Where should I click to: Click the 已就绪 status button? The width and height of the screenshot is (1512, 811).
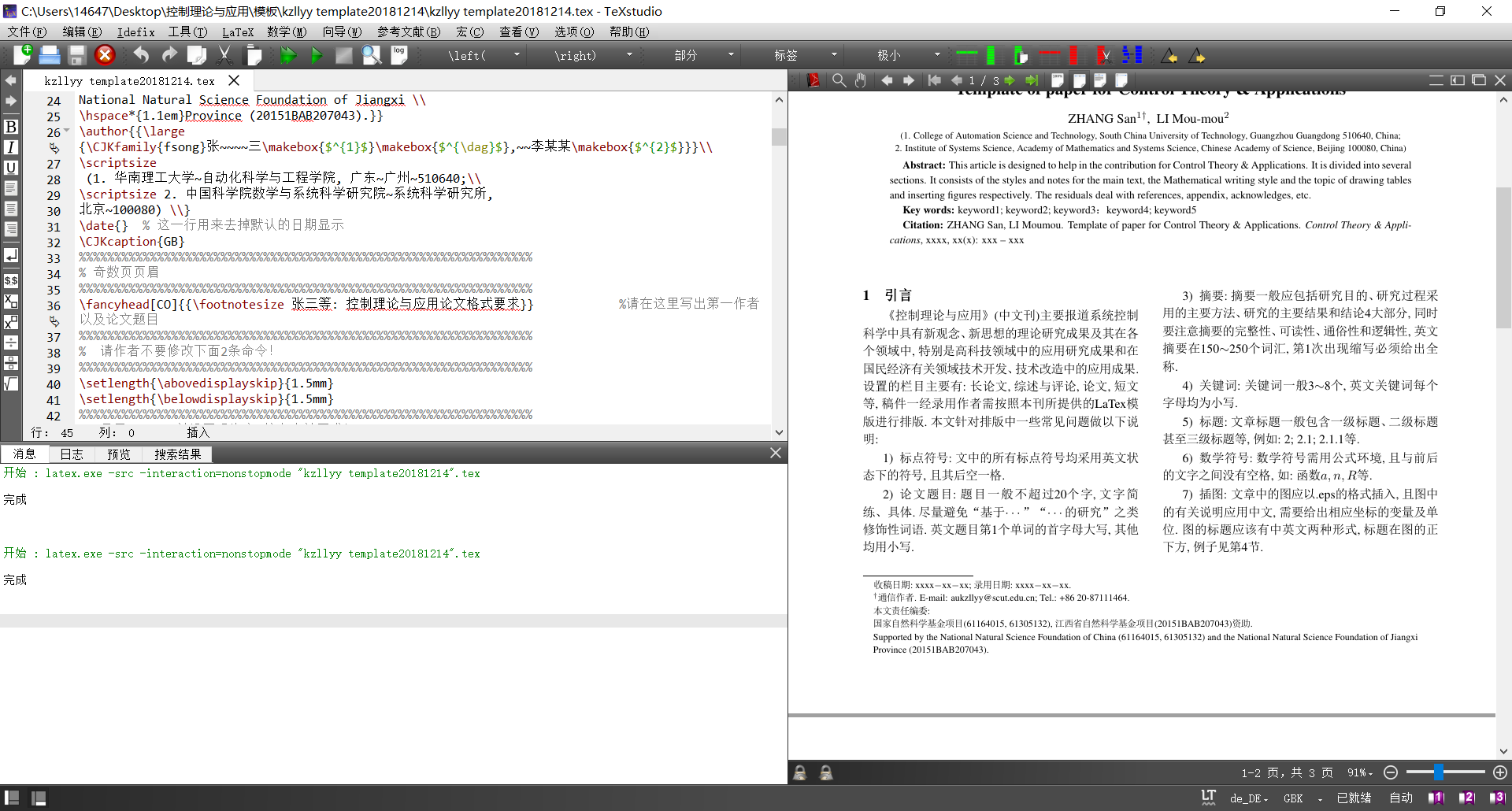1352,798
